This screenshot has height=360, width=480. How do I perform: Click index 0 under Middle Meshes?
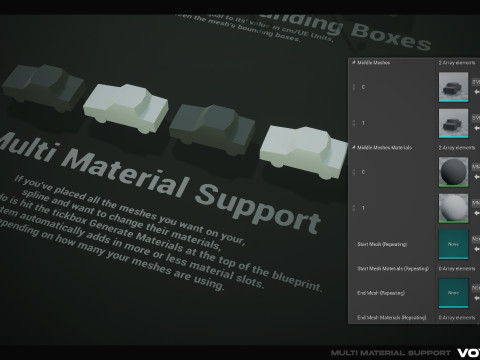(363, 87)
